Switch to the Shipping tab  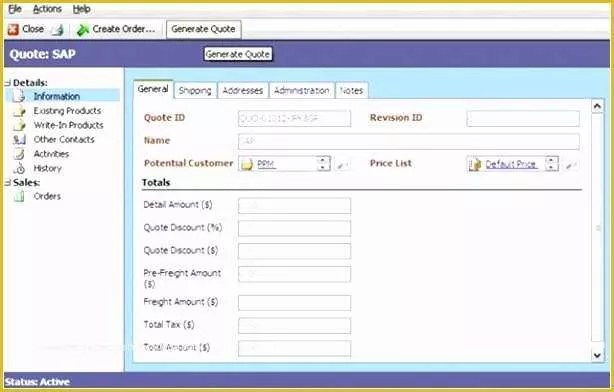tap(195, 90)
